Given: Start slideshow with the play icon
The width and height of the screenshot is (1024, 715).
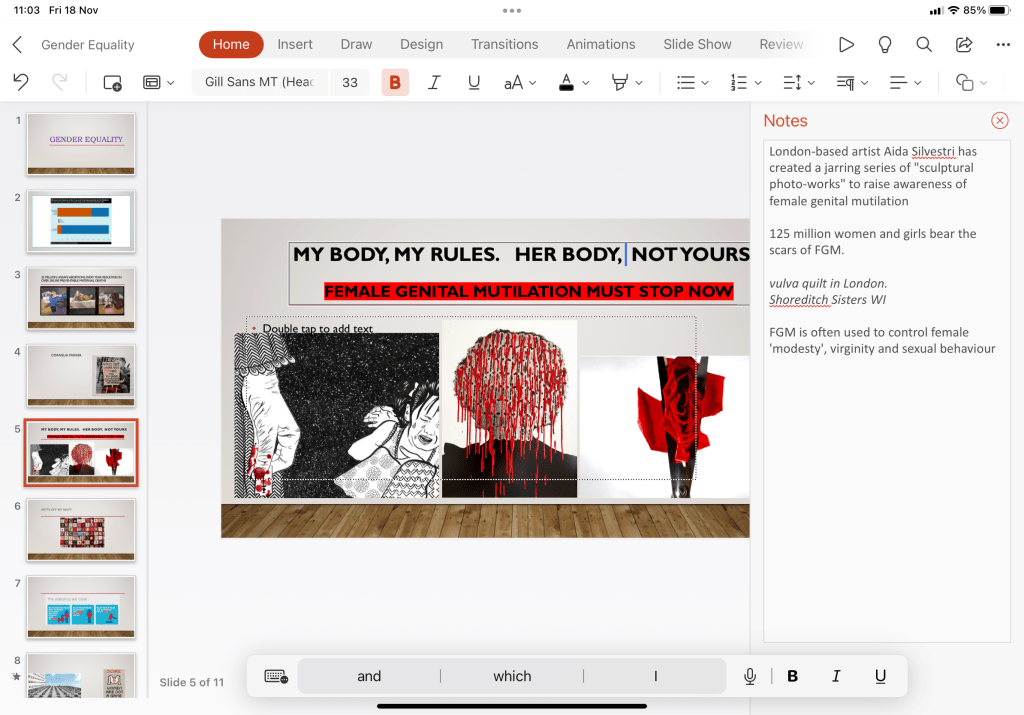Looking at the screenshot, I should point(846,45).
